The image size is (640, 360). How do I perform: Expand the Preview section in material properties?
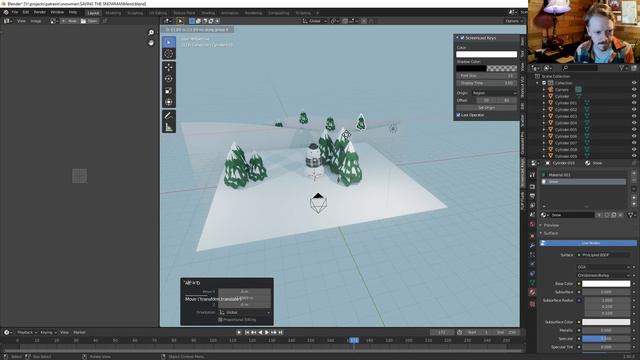[551, 225]
